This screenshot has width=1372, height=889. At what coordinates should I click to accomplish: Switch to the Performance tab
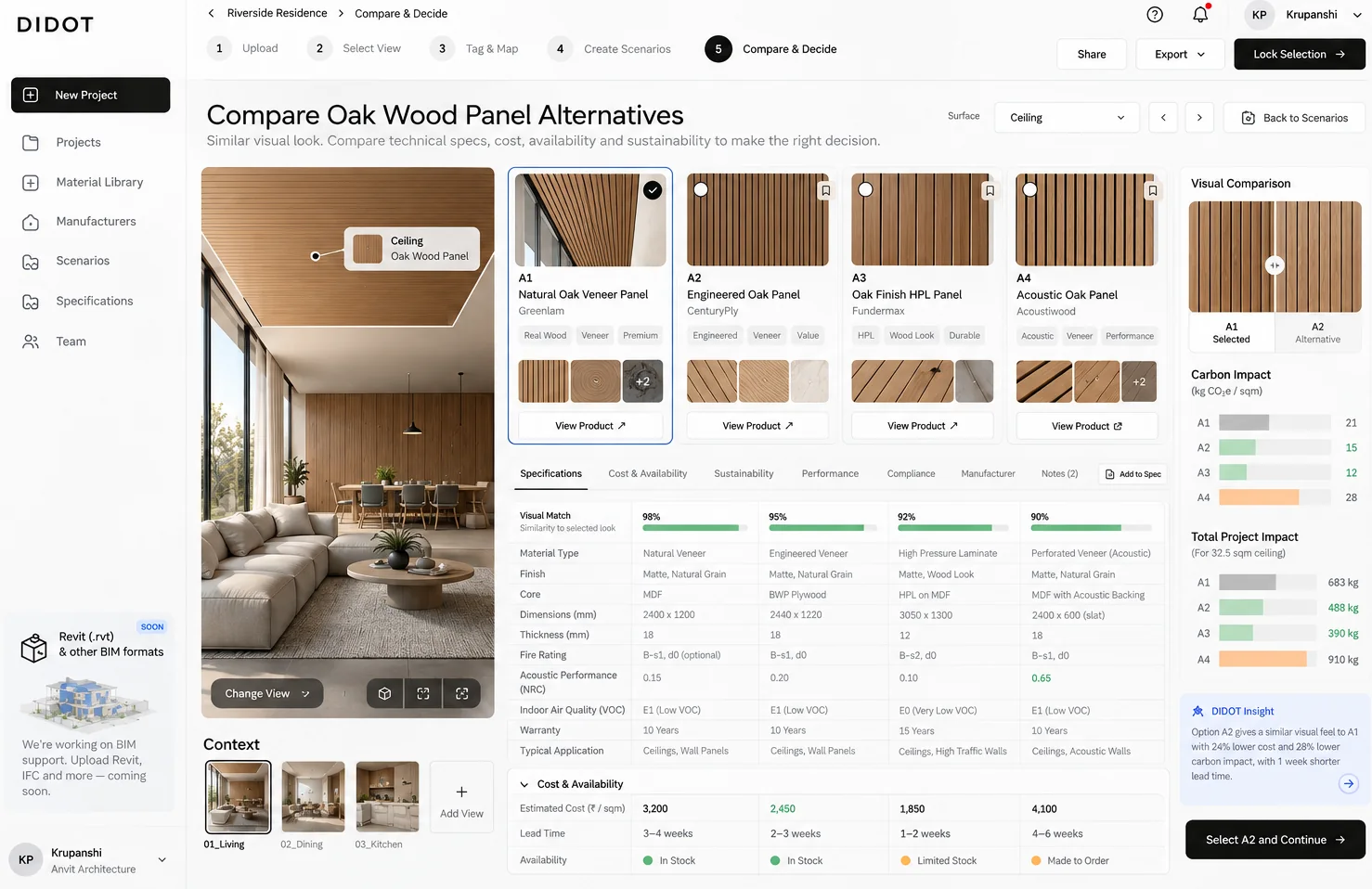pos(830,473)
